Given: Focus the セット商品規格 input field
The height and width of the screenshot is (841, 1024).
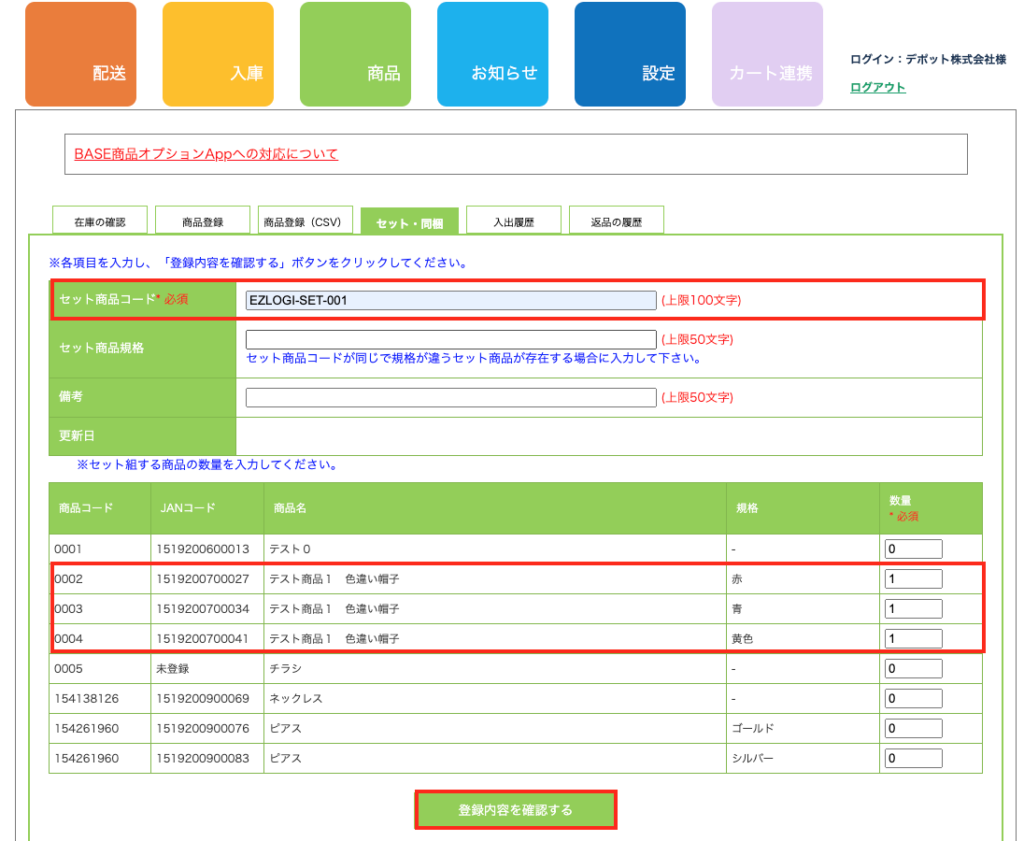Looking at the screenshot, I should click(451, 339).
